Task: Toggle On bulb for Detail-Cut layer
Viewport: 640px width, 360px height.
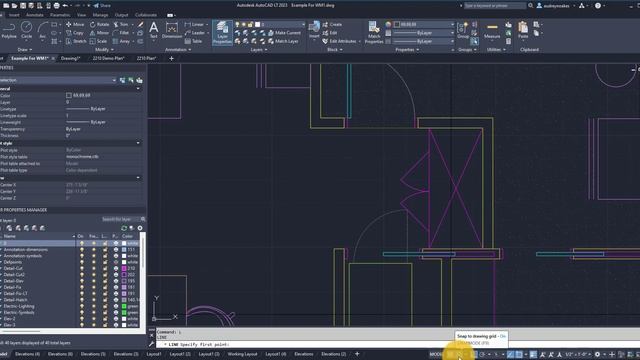Action: 82,269
